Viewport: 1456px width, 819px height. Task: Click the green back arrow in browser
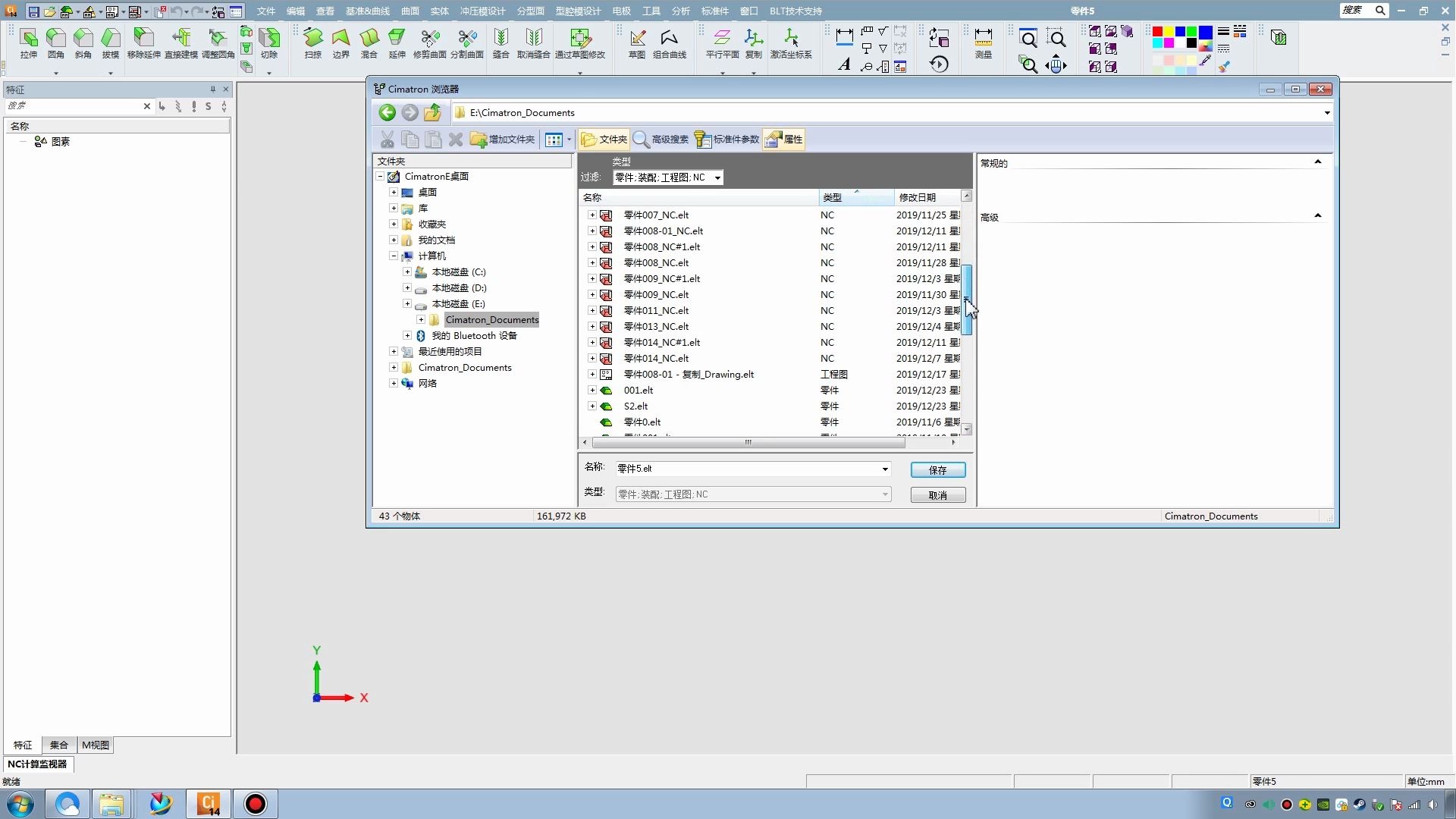pos(387,113)
